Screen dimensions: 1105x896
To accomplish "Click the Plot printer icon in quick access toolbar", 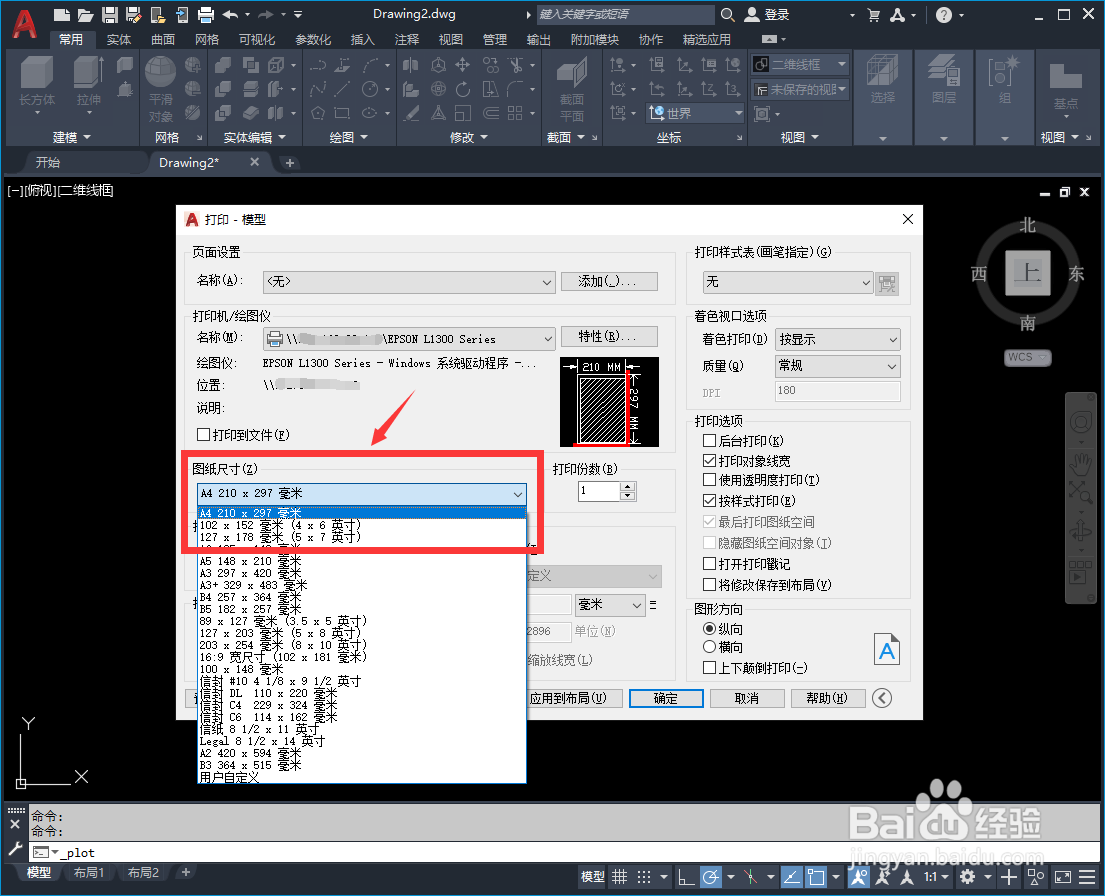I will (x=206, y=14).
